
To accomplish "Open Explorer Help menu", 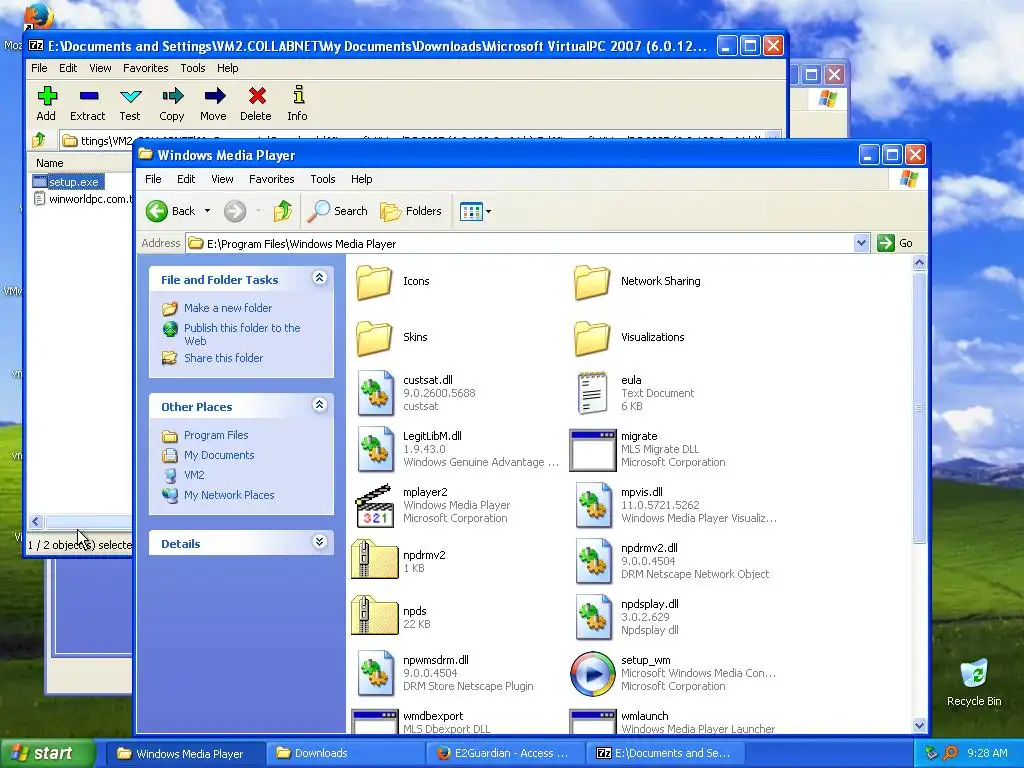I will click(361, 179).
